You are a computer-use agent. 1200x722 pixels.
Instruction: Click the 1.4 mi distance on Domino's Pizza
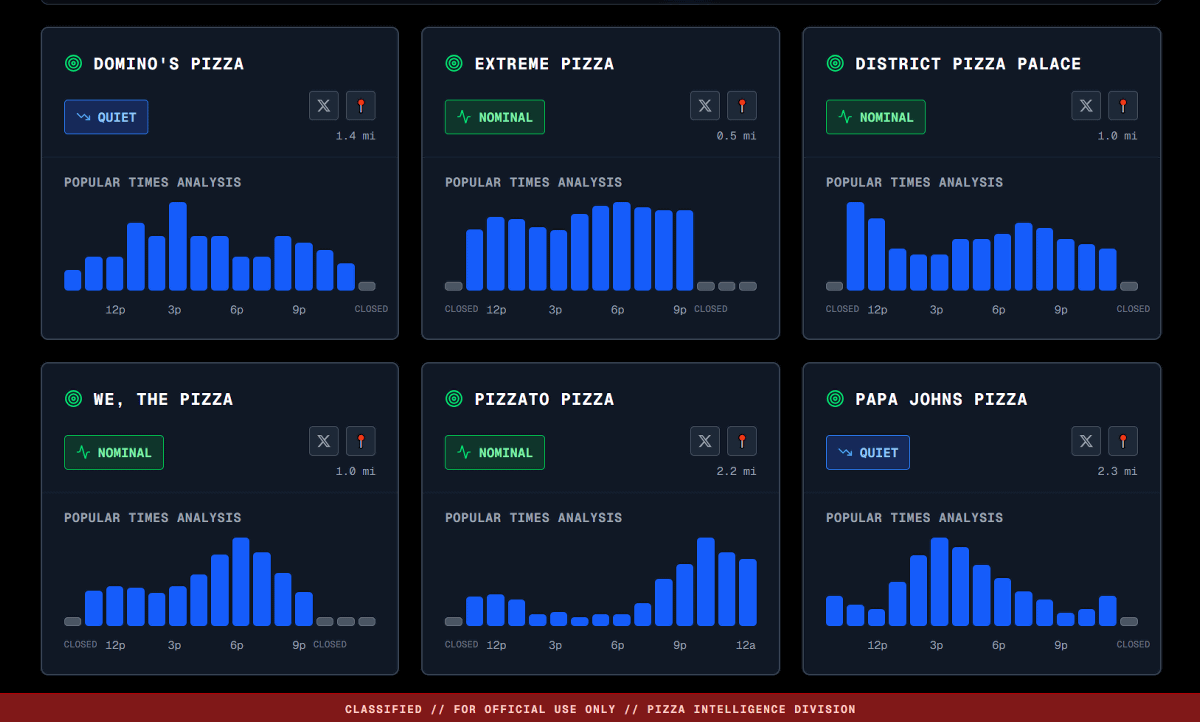356,136
